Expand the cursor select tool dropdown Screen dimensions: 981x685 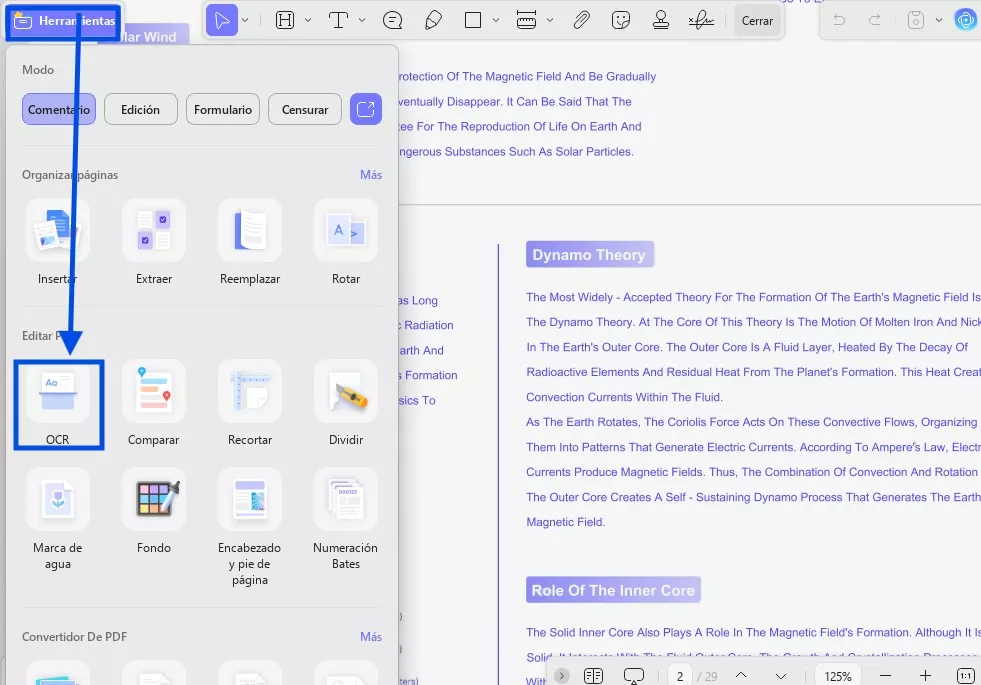point(246,20)
